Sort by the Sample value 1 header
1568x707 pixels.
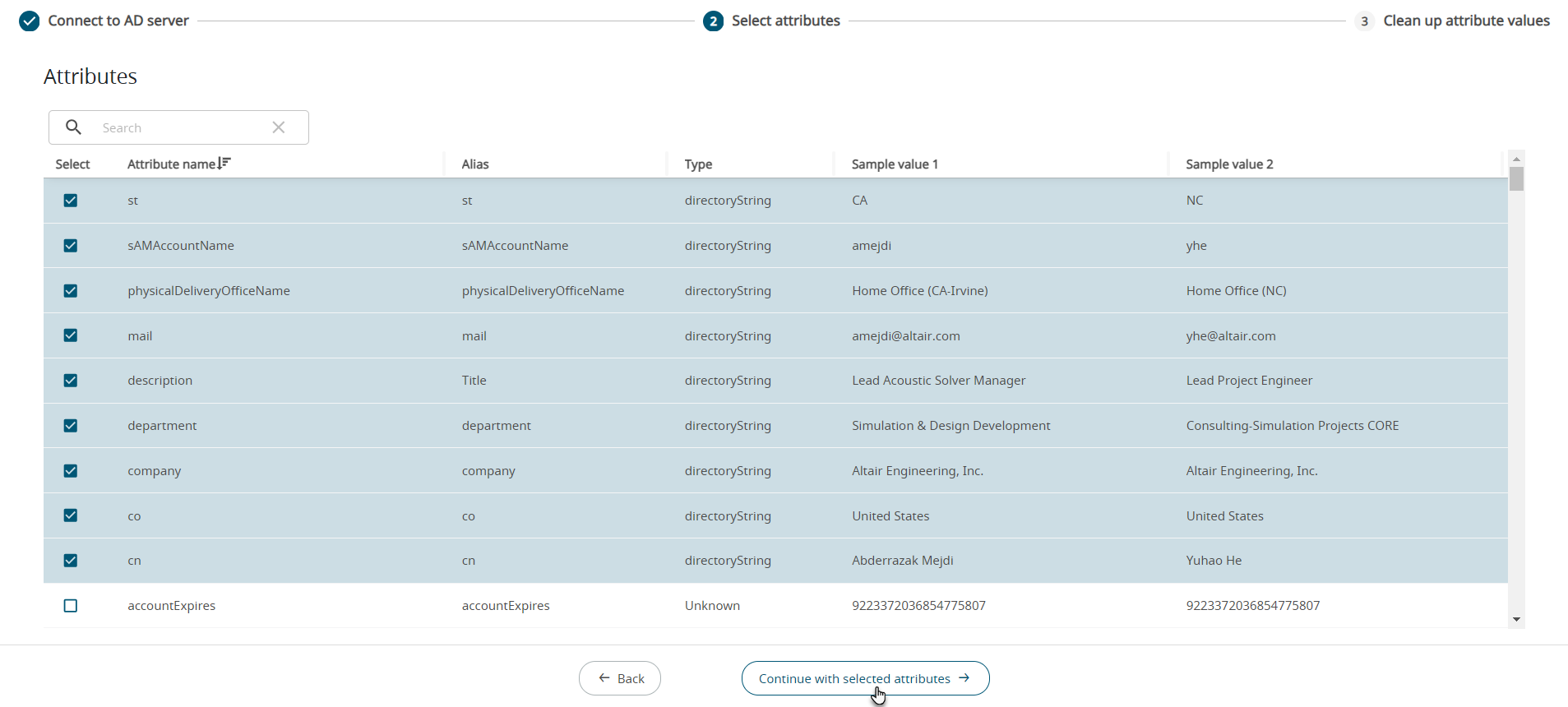tap(895, 164)
